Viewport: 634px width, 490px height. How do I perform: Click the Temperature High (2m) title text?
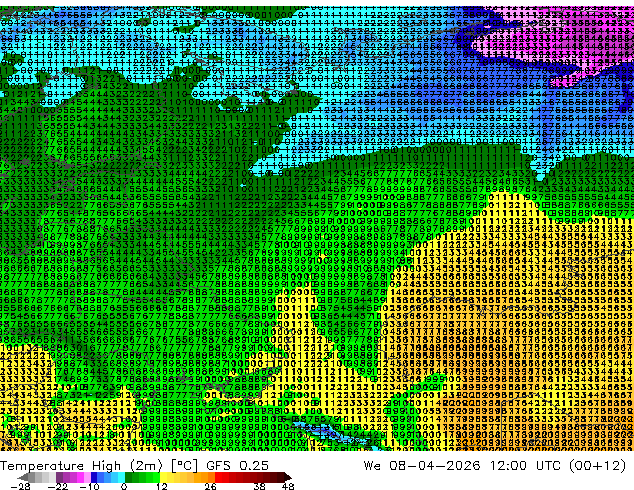coord(81,466)
